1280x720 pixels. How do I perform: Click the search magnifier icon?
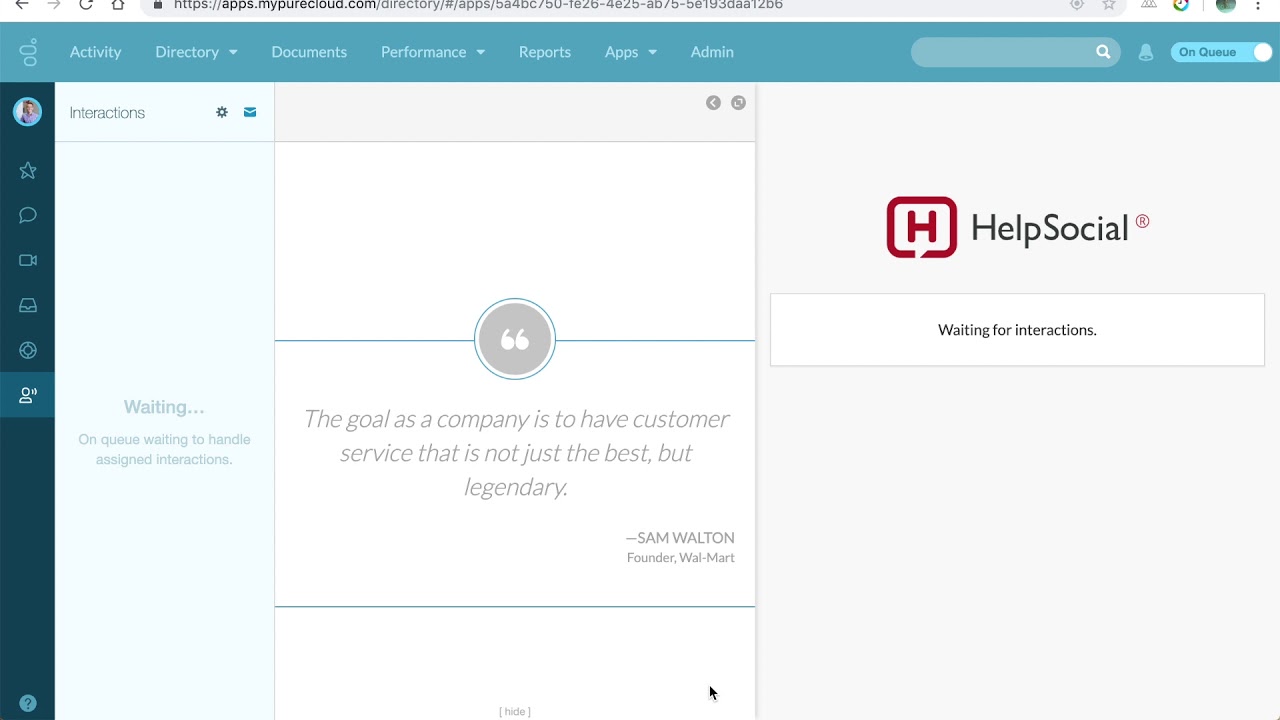(x=1103, y=52)
